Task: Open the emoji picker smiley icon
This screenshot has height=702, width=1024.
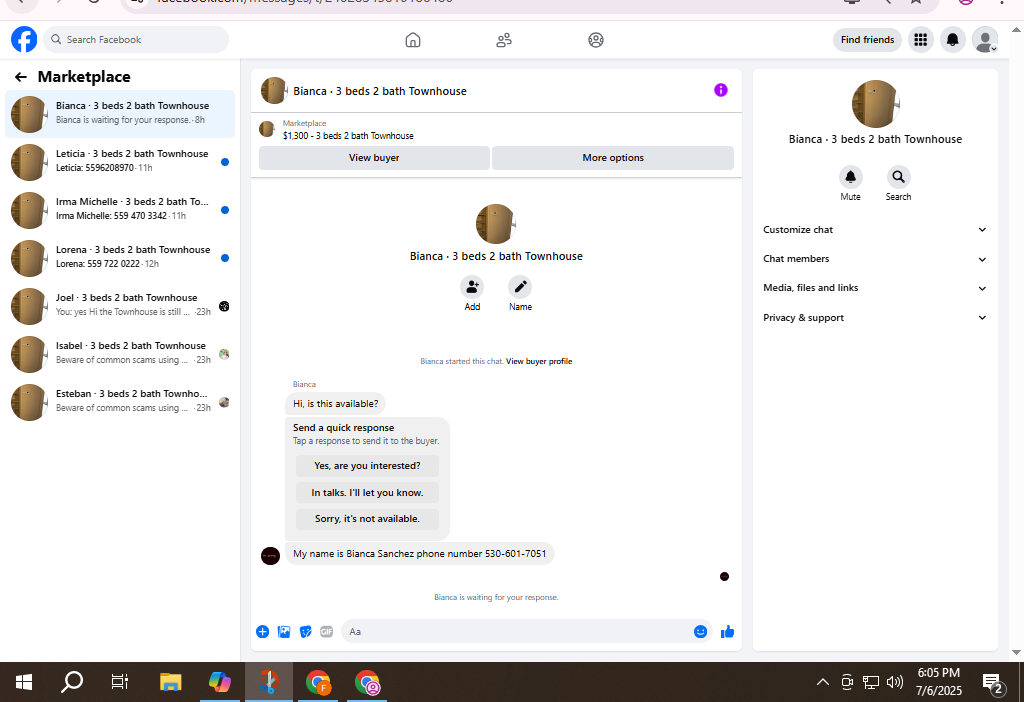Action: 701,631
